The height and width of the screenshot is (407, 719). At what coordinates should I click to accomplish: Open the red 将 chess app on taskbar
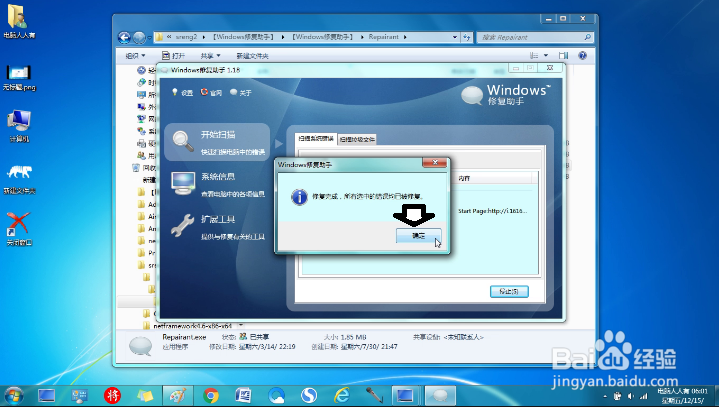112,396
